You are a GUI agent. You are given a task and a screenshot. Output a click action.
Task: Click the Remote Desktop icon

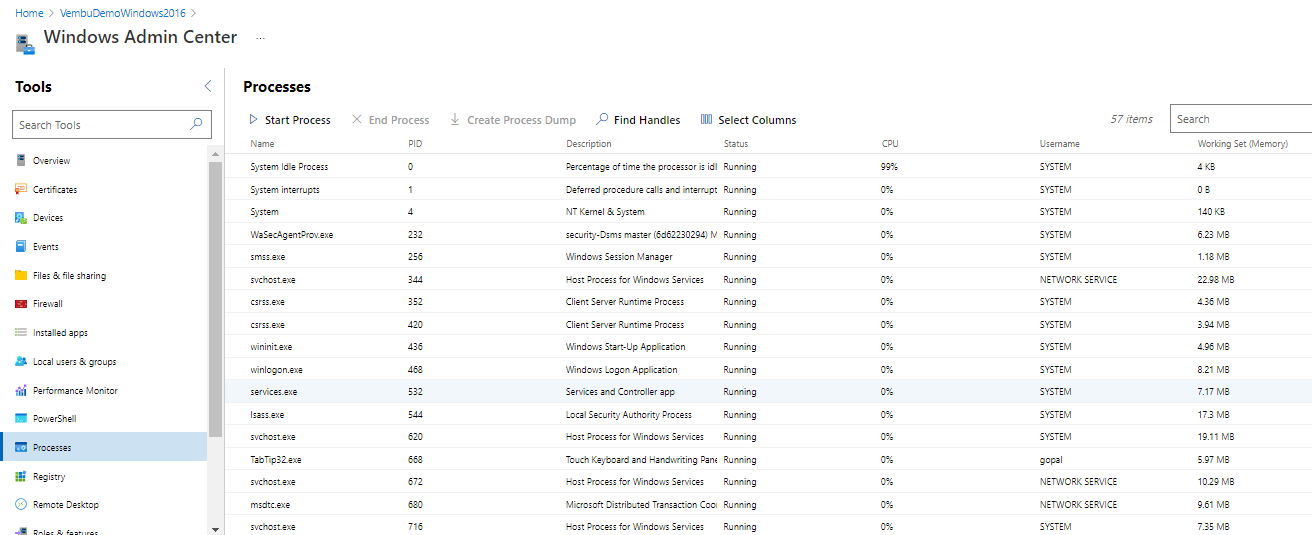[21, 505]
